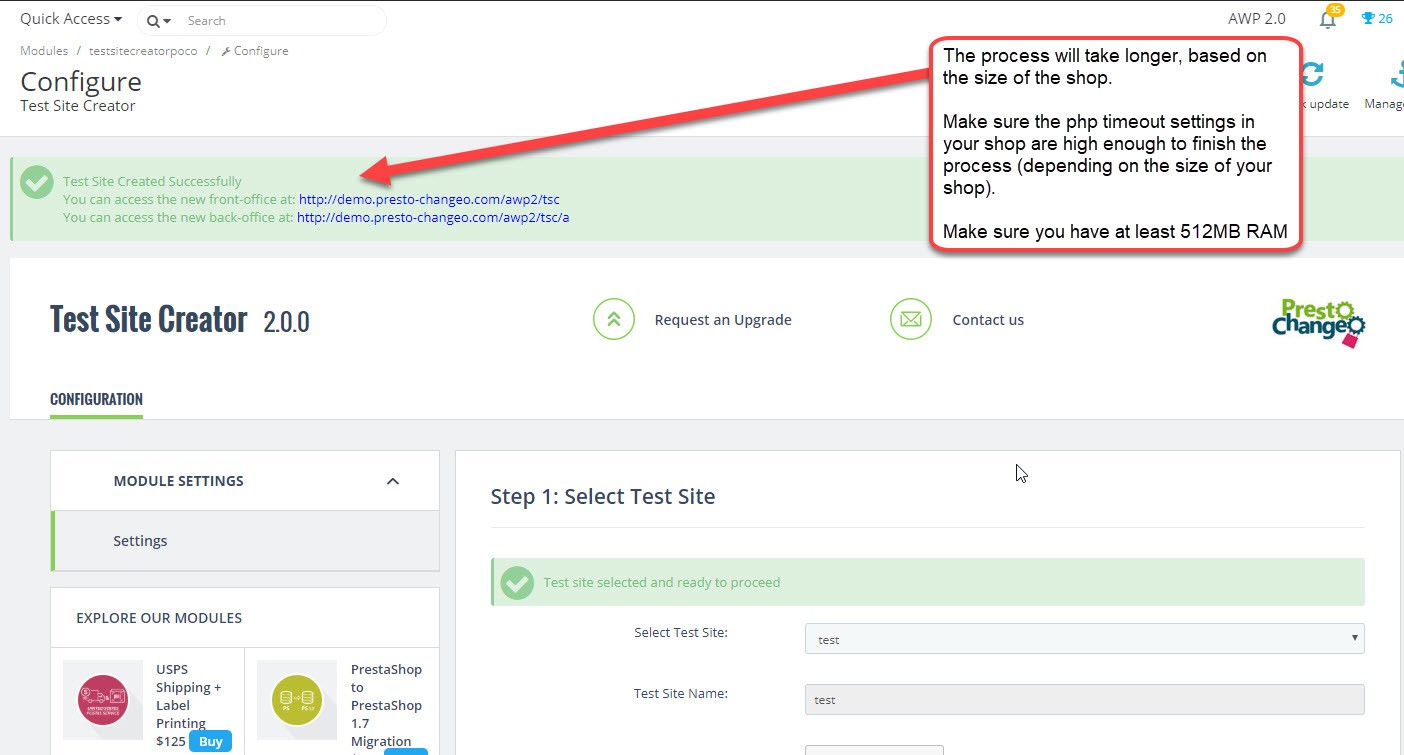Select Settings in the module sidebar

tap(245, 541)
